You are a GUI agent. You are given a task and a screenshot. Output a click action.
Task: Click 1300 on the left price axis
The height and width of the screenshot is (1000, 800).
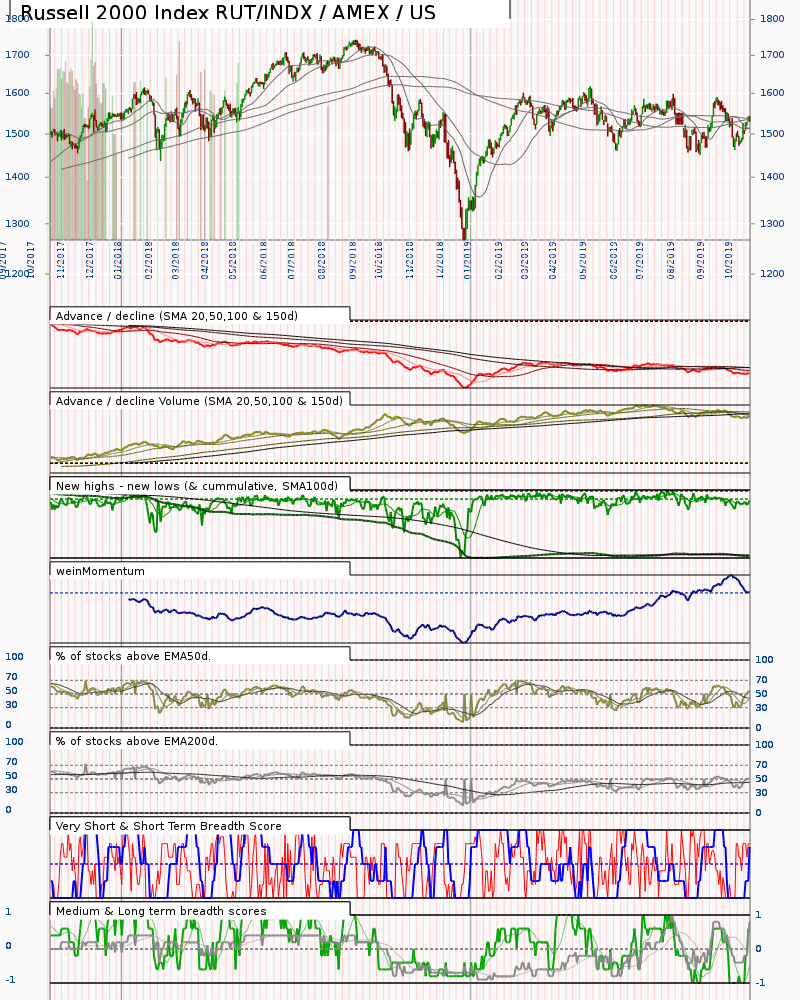point(17,224)
